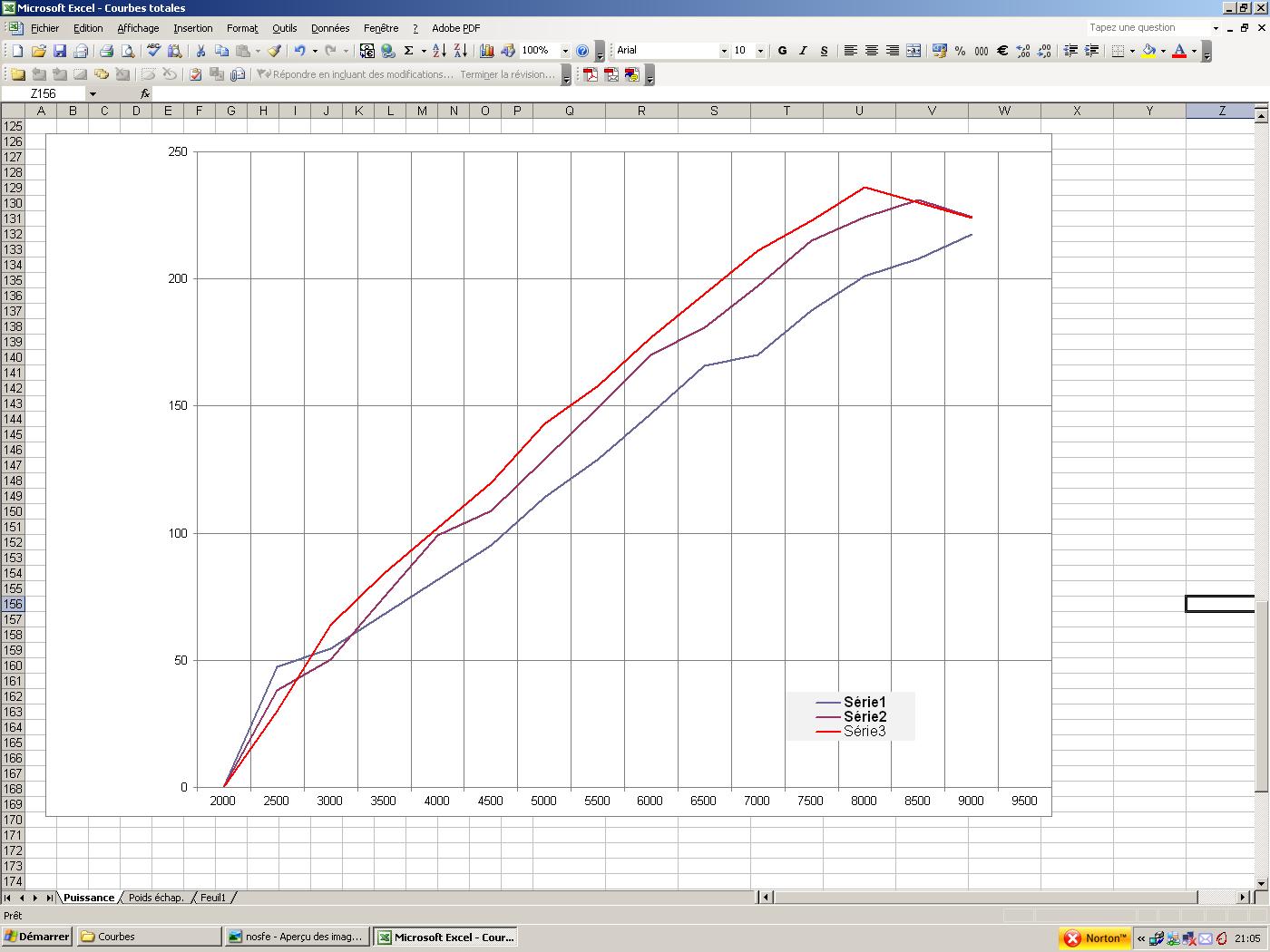Toggle underline formatting with the S button
1270x952 pixels.
[824, 51]
